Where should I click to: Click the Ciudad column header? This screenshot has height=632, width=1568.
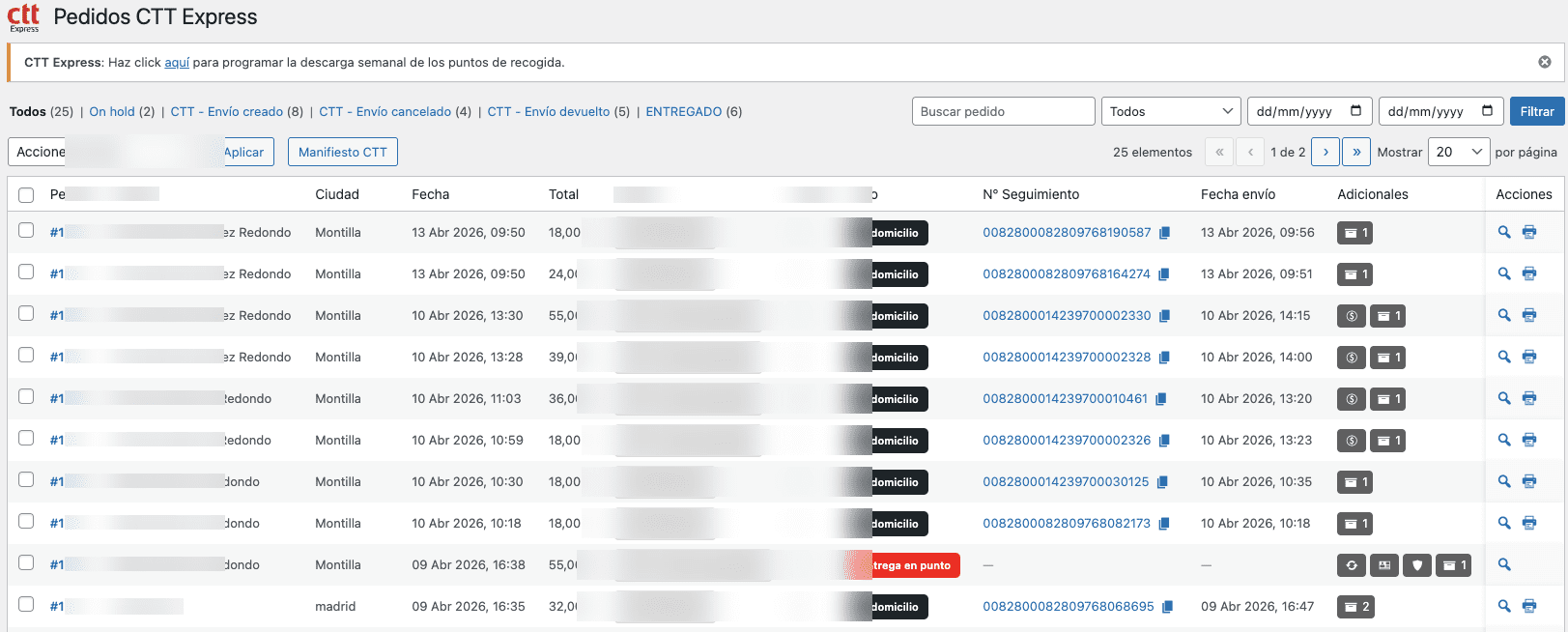(x=337, y=194)
